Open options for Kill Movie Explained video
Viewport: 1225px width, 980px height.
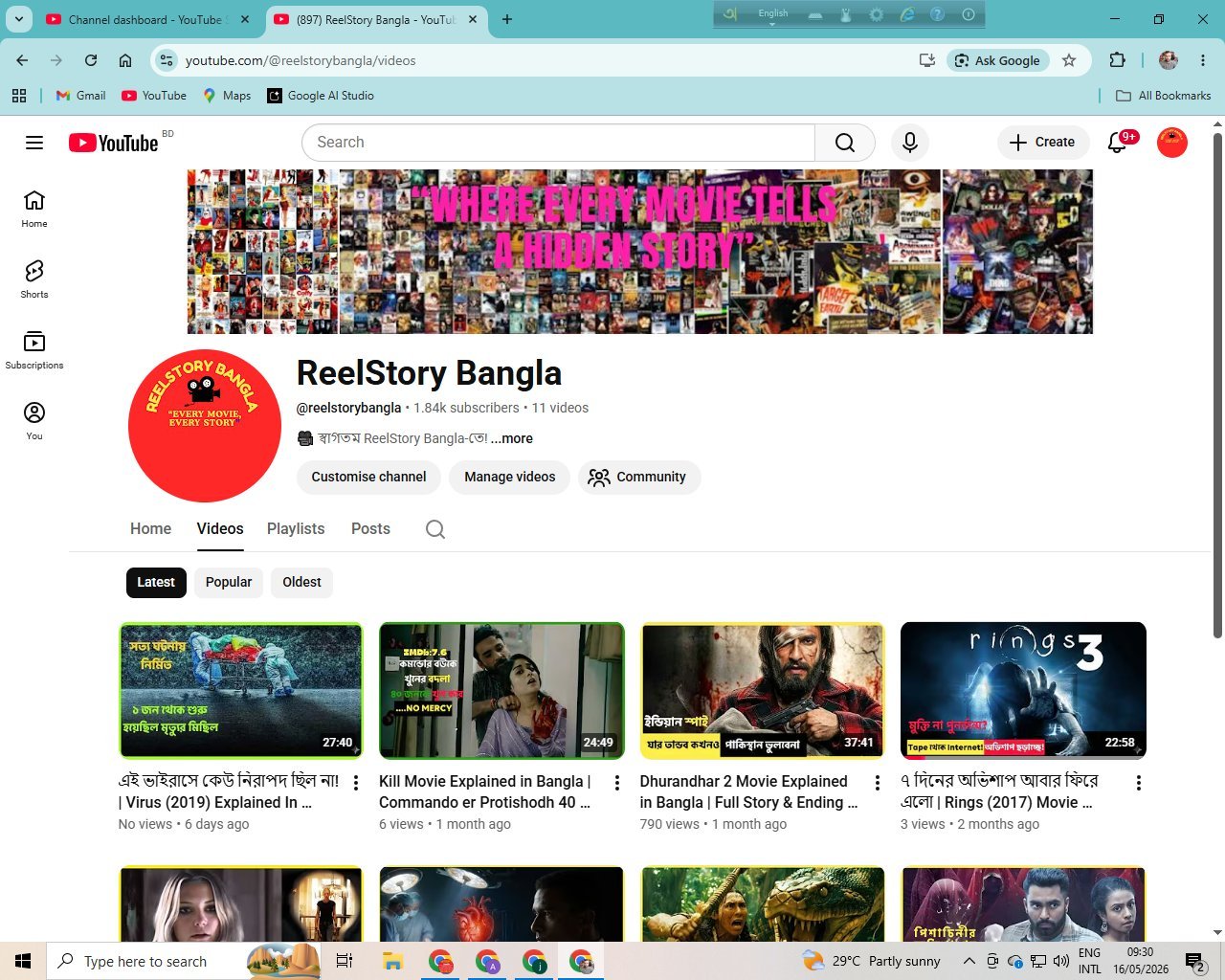[617, 783]
